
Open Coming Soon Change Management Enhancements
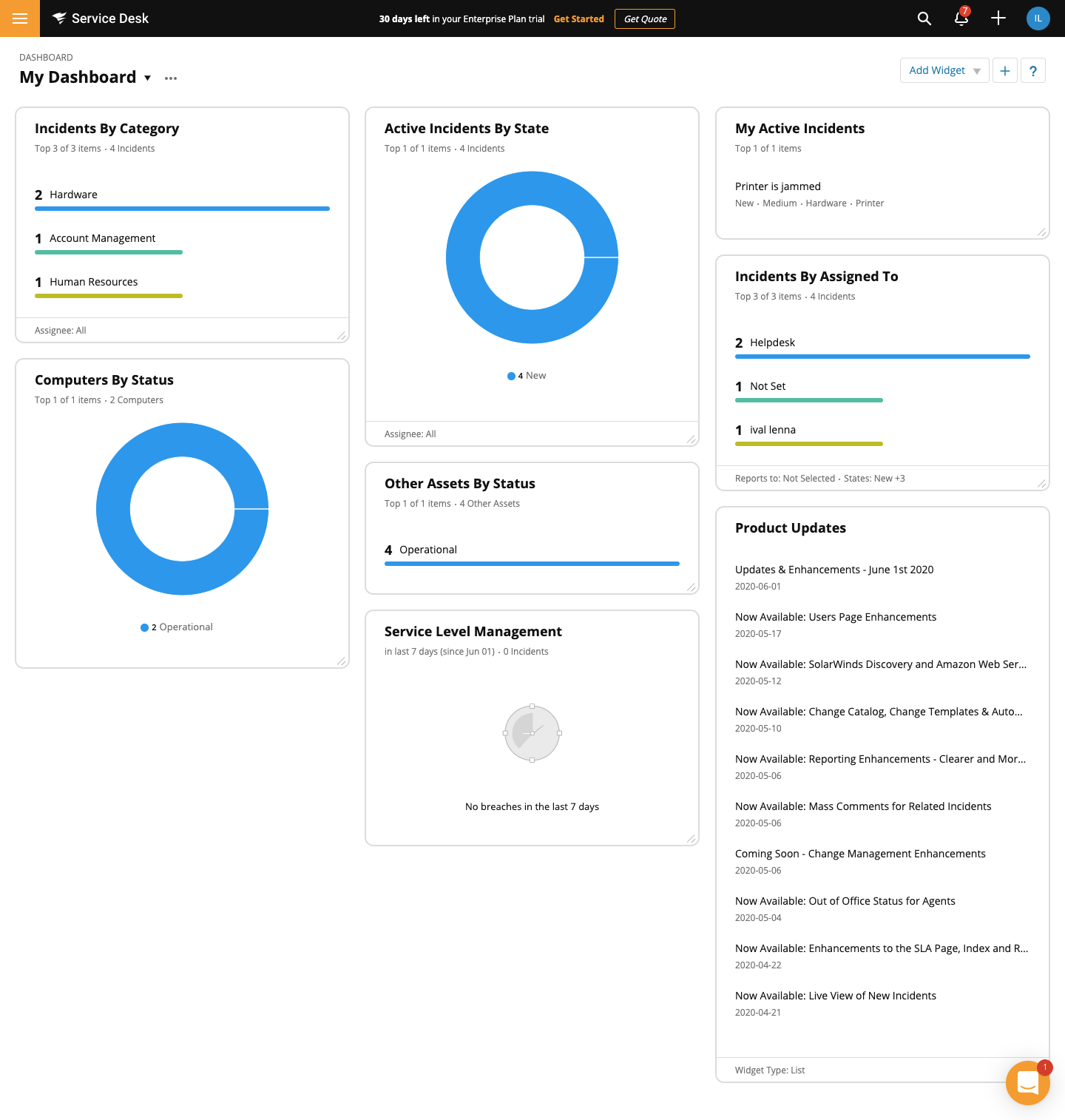860,854
